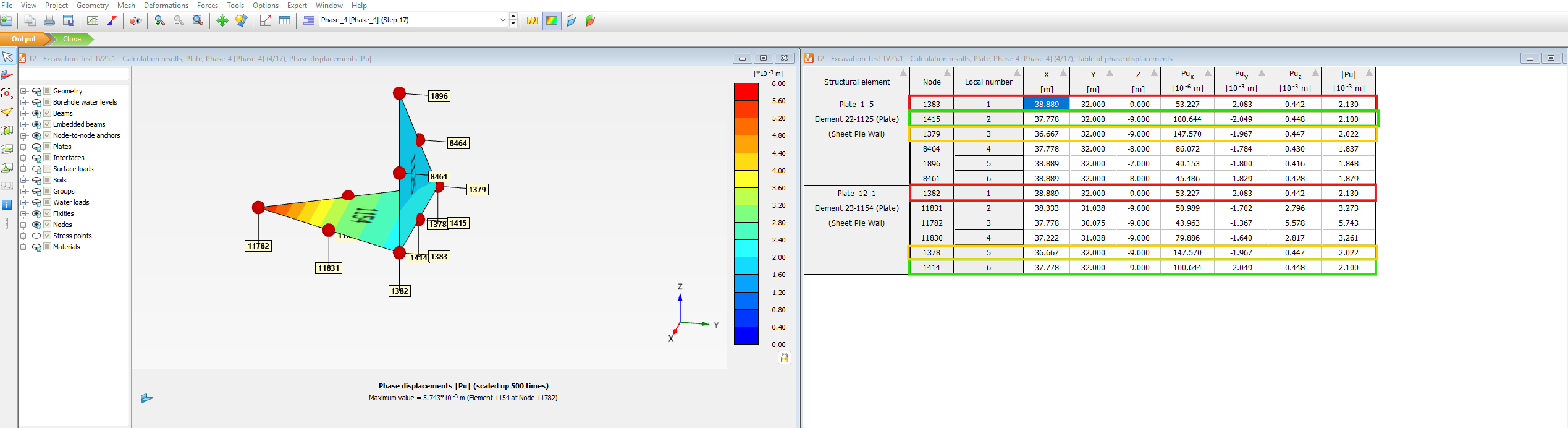
Task: Click the blue horizontal lines icon beside phase selector
Action: pyautogui.click(x=309, y=20)
